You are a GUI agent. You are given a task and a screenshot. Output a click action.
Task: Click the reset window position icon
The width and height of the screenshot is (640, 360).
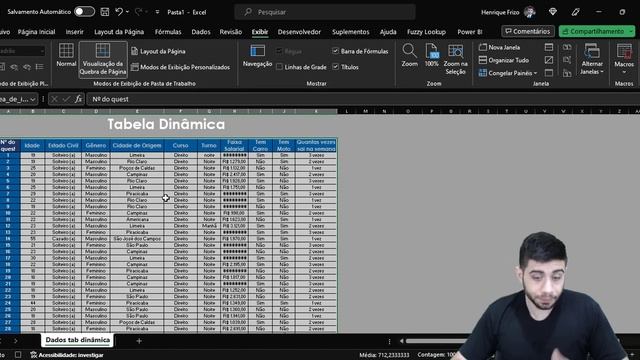pos(567,73)
